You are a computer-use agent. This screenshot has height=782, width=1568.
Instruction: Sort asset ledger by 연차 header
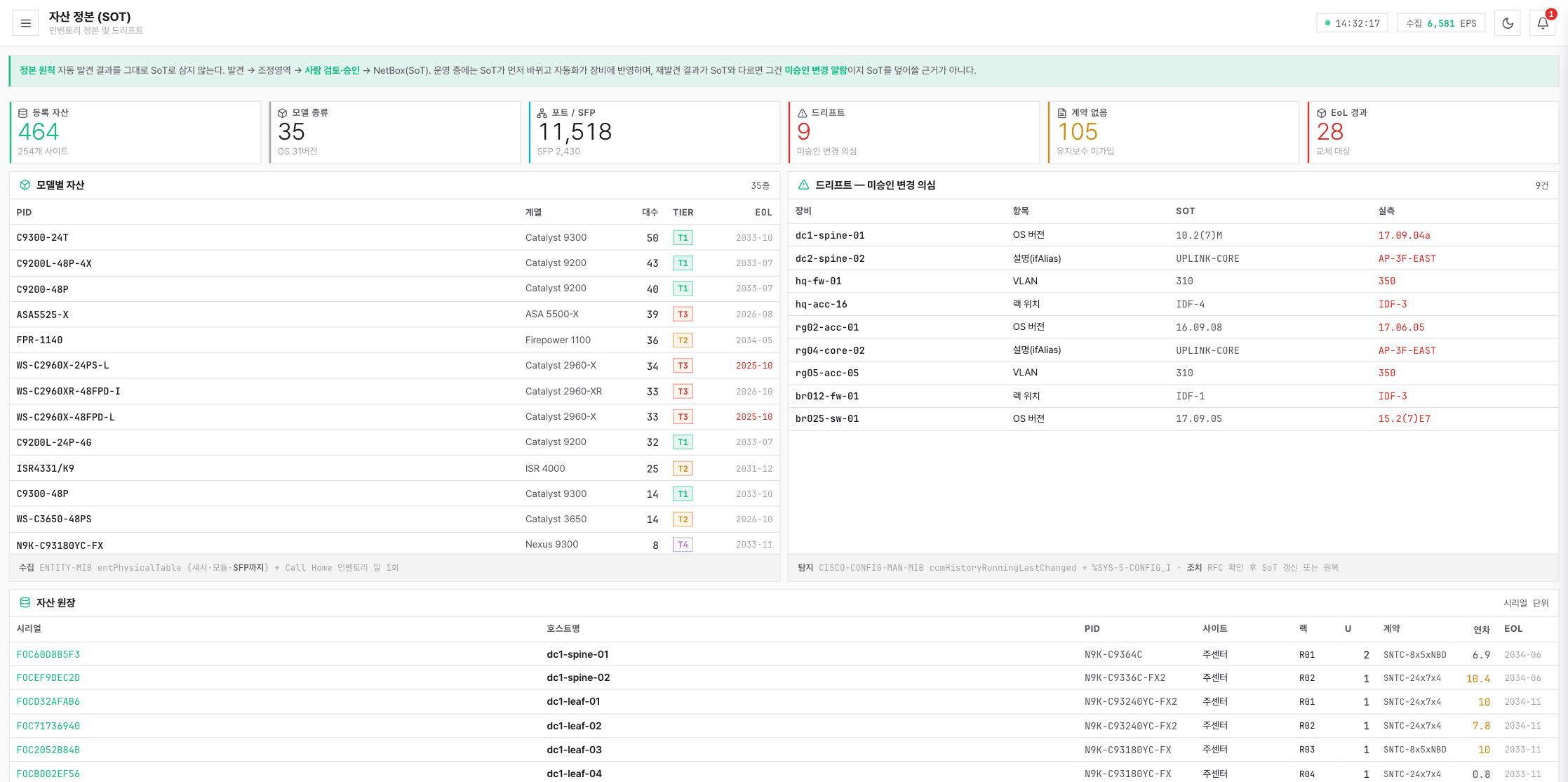[x=1481, y=629]
